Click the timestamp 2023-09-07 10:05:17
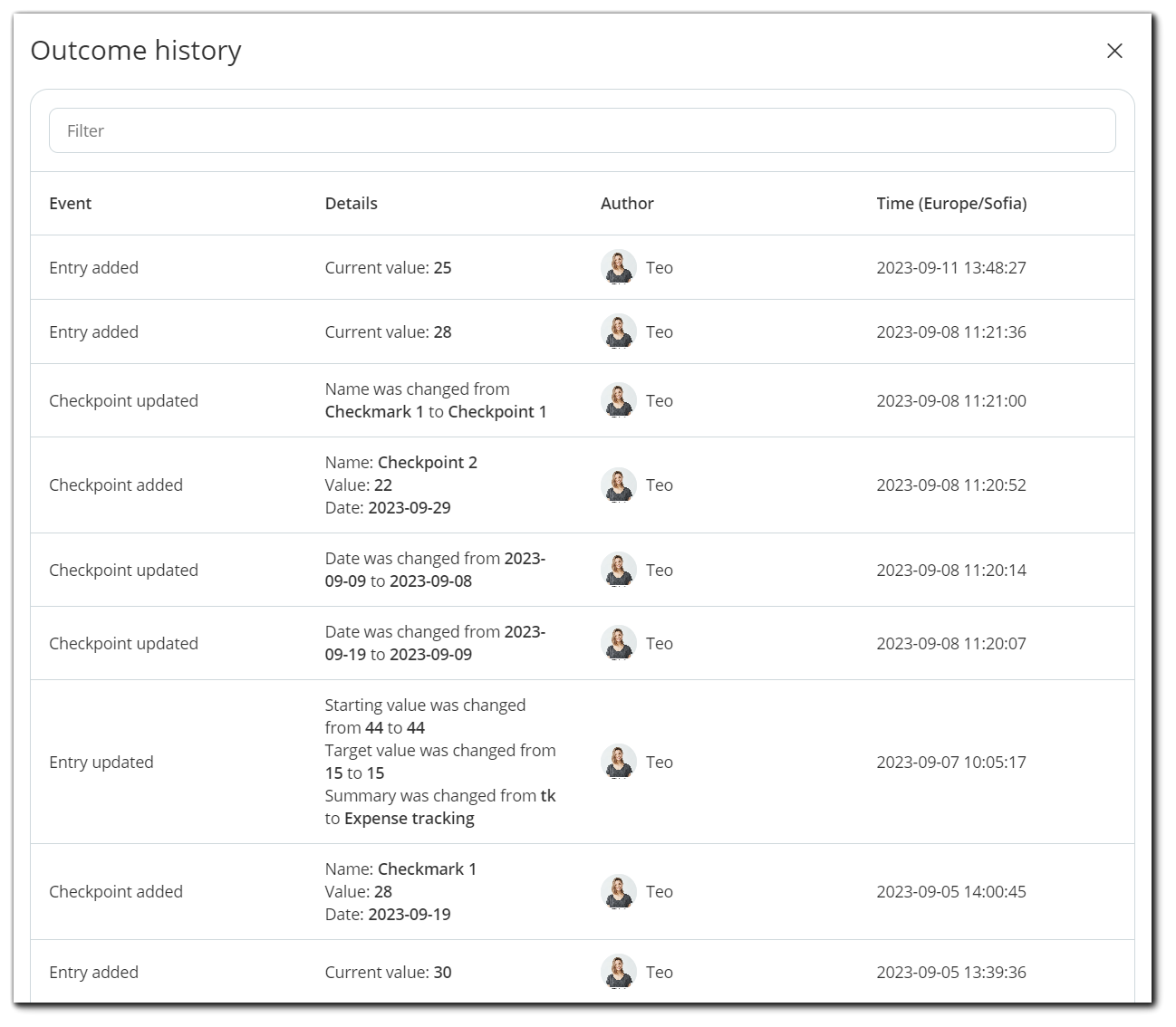The width and height of the screenshot is (1176, 1027). 951,762
